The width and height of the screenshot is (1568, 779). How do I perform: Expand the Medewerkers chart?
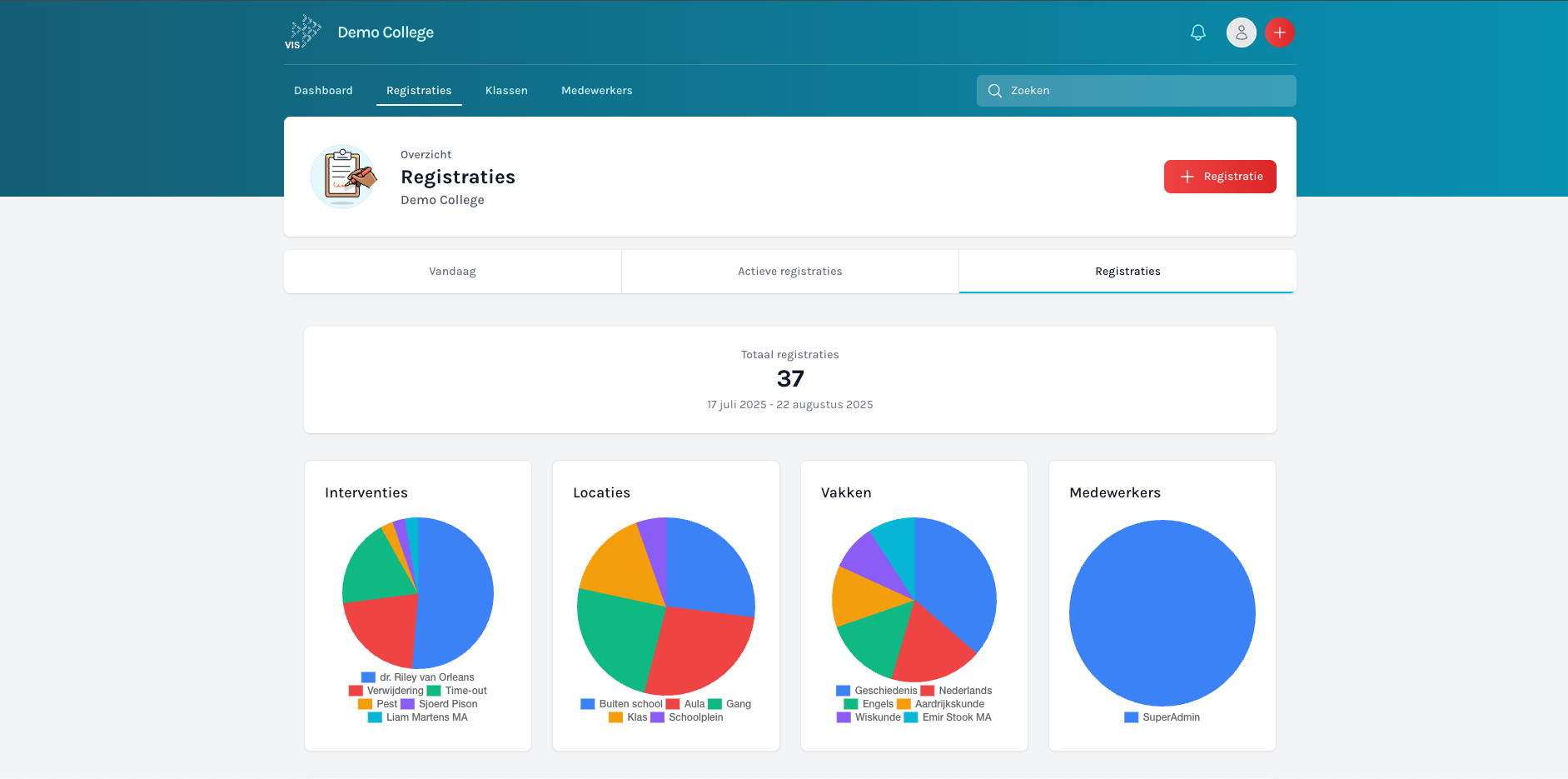tap(1162, 612)
